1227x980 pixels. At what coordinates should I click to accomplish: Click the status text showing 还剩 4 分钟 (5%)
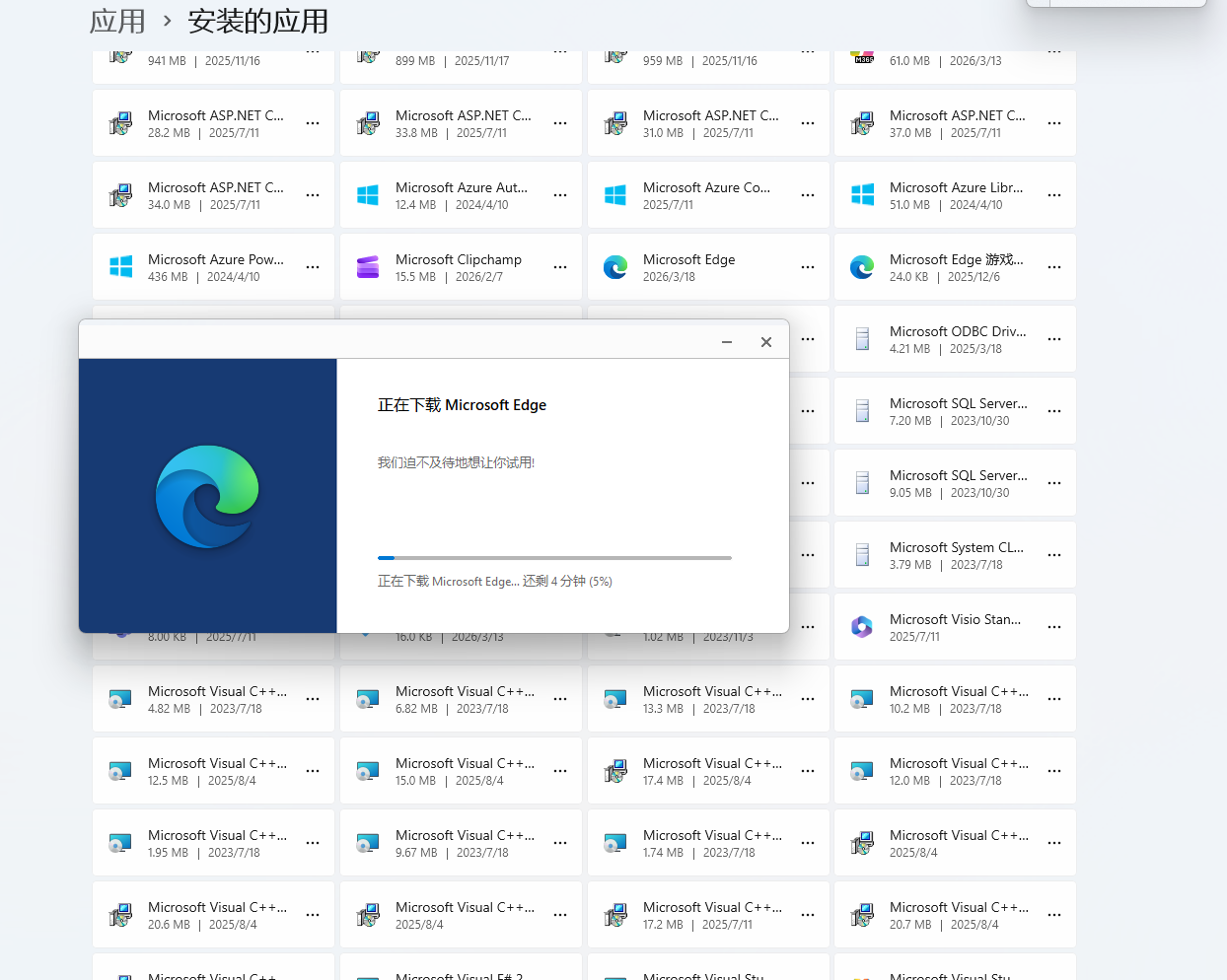tap(495, 582)
